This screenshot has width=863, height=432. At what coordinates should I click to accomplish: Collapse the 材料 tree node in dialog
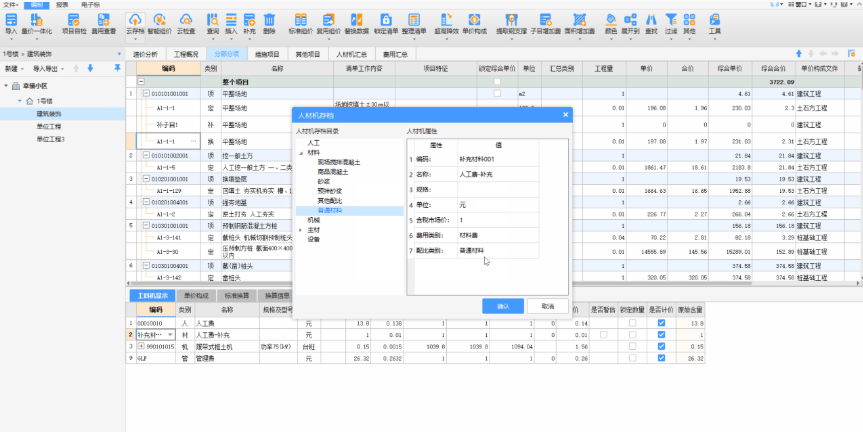tap(300, 152)
